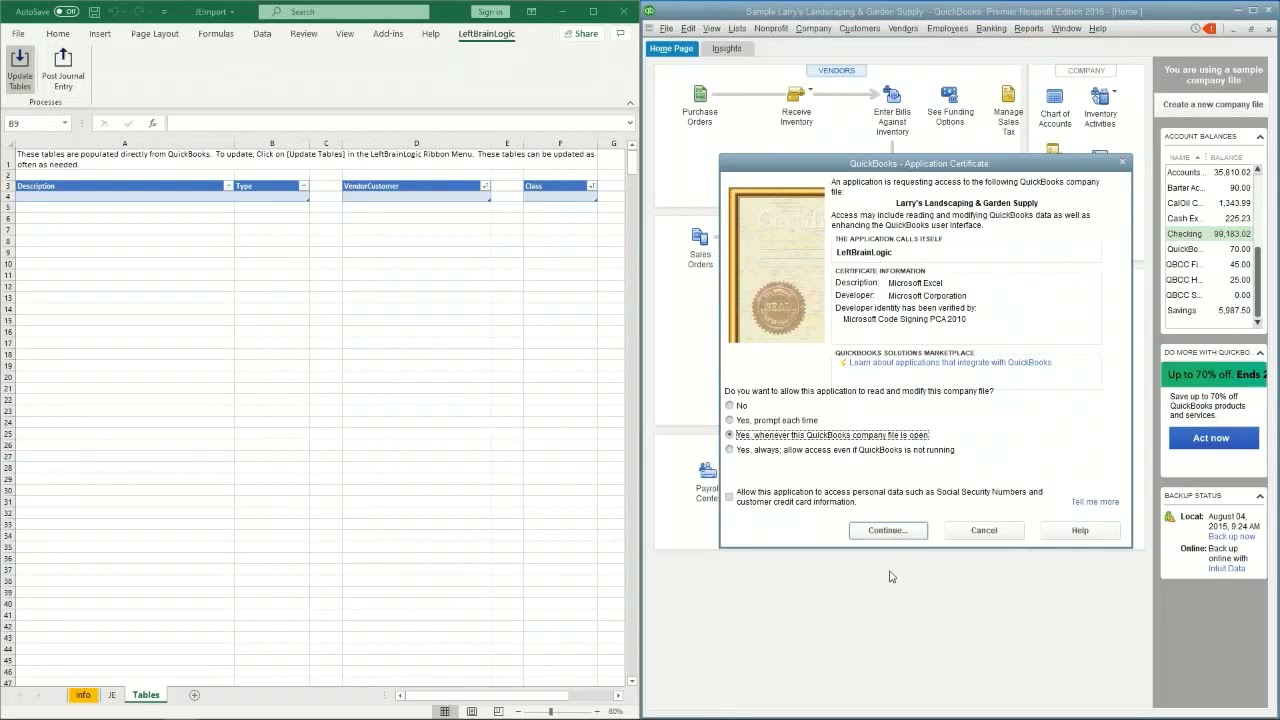
Task: Open the VendorCustomer column filter dropdown
Action: point(485,186)
